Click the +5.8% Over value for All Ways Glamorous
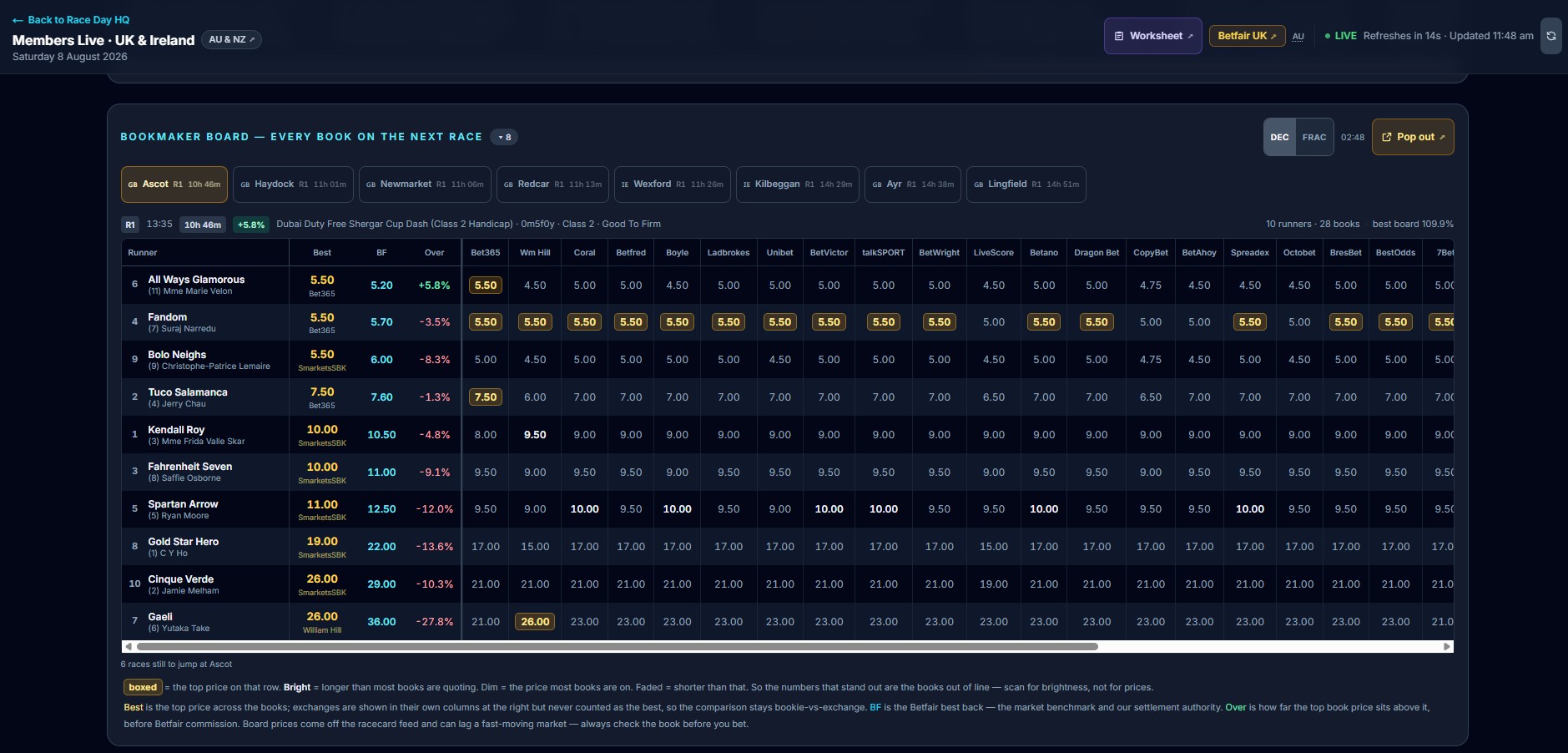Screen dimensions: 1568x753 [x=434, y=286]
